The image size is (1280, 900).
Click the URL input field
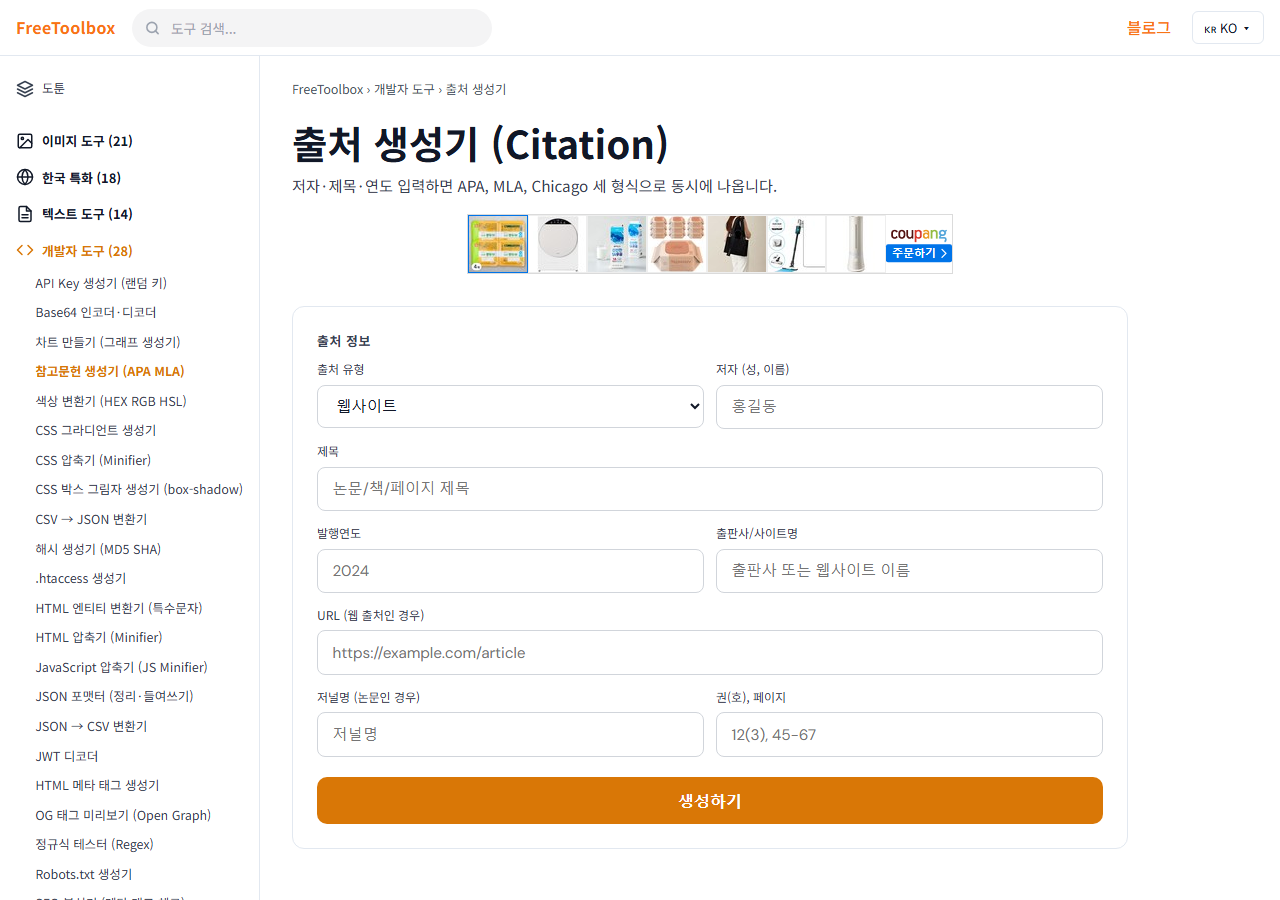tap(710, 652)
